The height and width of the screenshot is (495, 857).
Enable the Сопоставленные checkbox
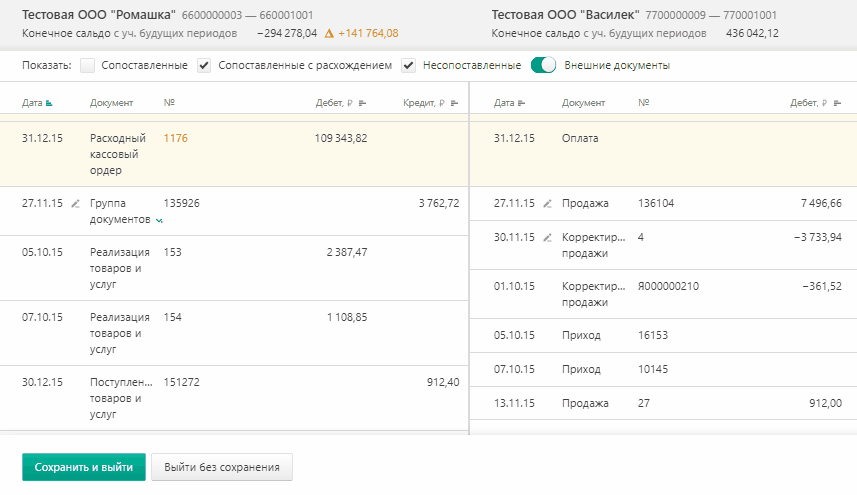click(x=87, y=66)
